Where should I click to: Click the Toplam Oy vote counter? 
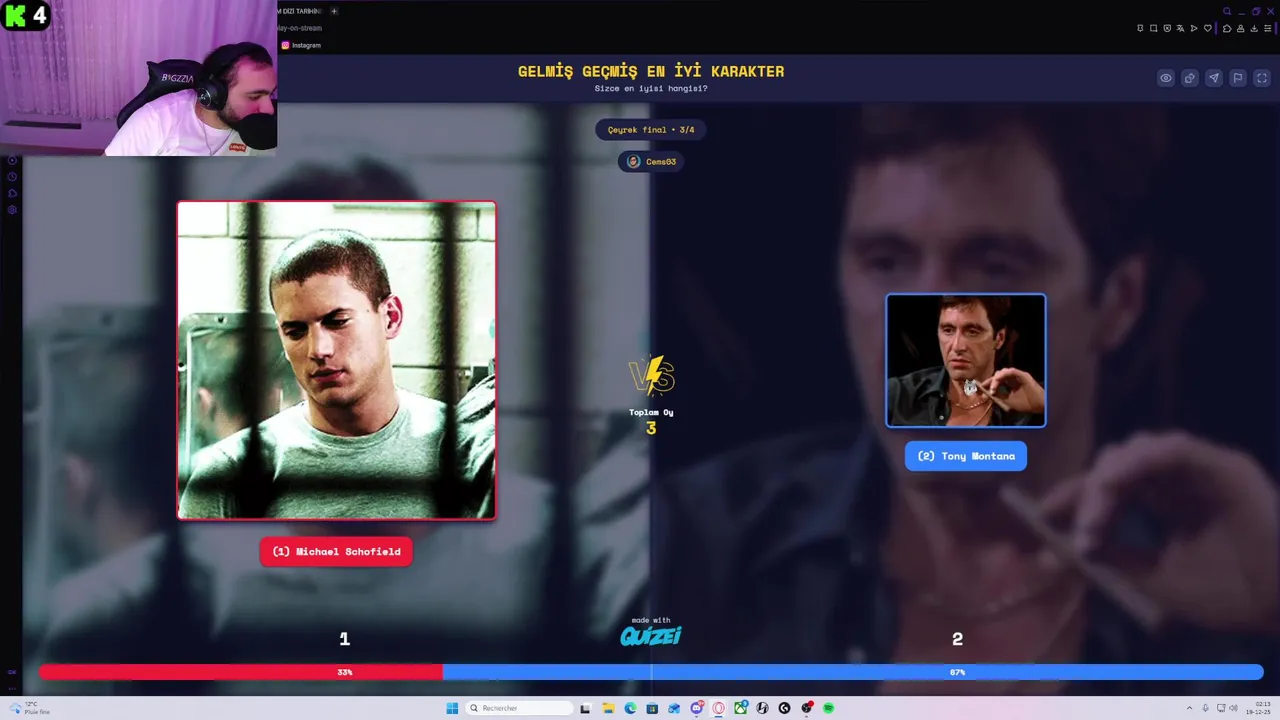[x=651, y=421]
